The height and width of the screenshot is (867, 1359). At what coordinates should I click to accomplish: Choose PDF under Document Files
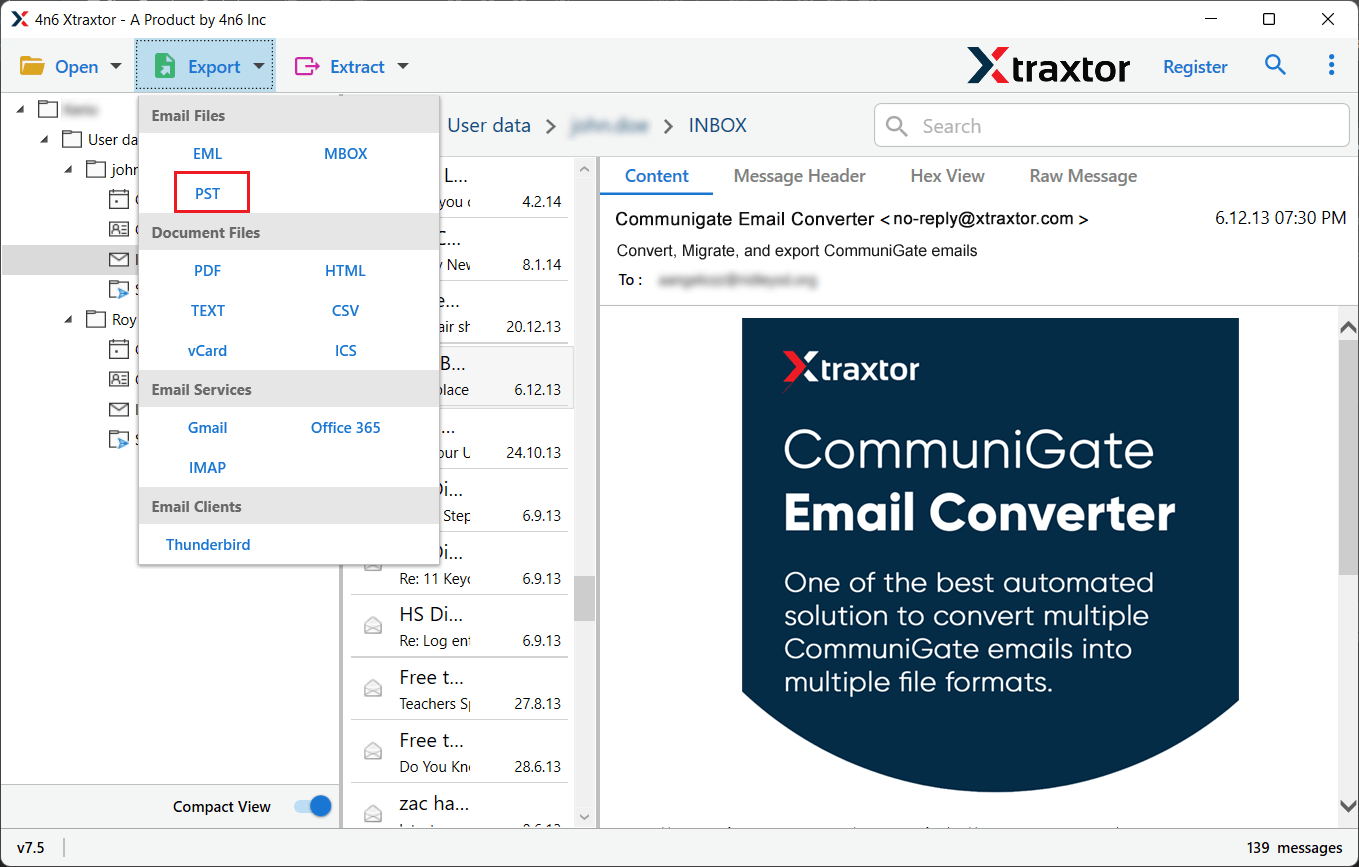coord(208,271)
